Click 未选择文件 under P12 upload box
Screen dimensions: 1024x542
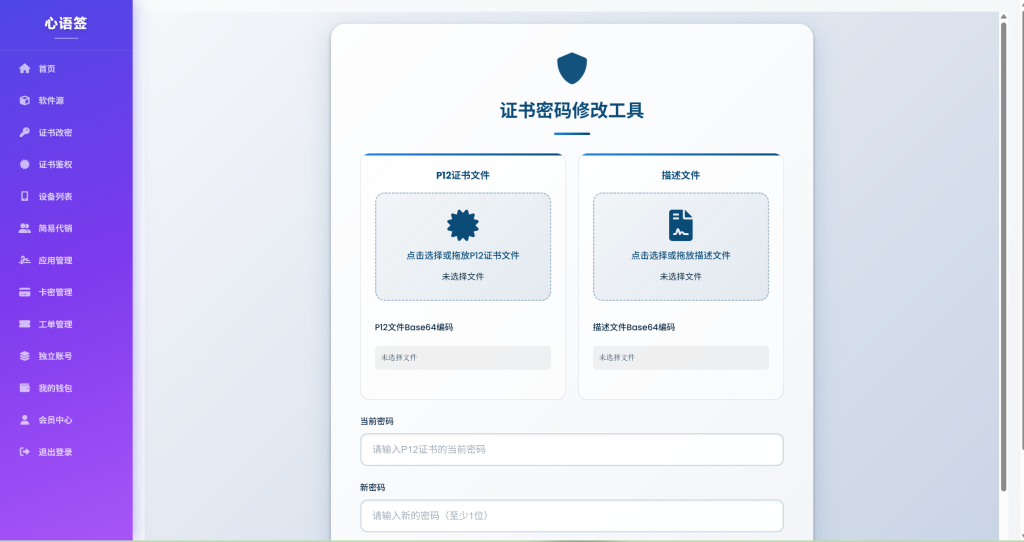tap(463, 276)
